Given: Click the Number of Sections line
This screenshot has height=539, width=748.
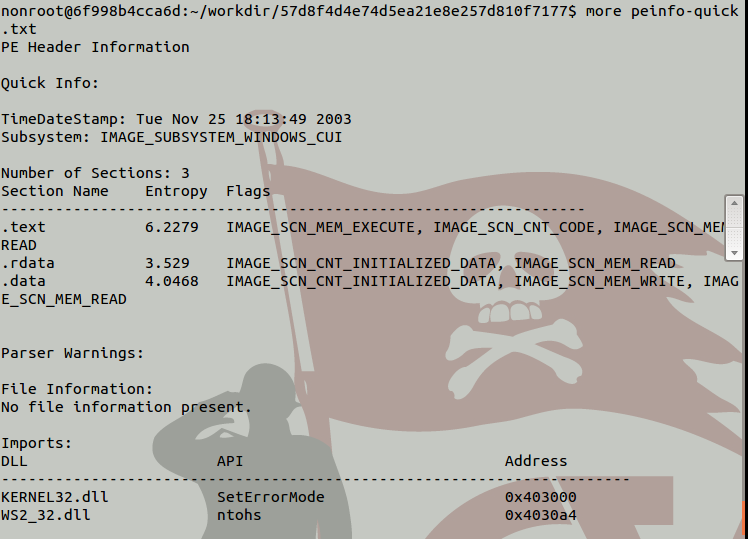Looking at the screenshot, I should [x=95, y=173].
